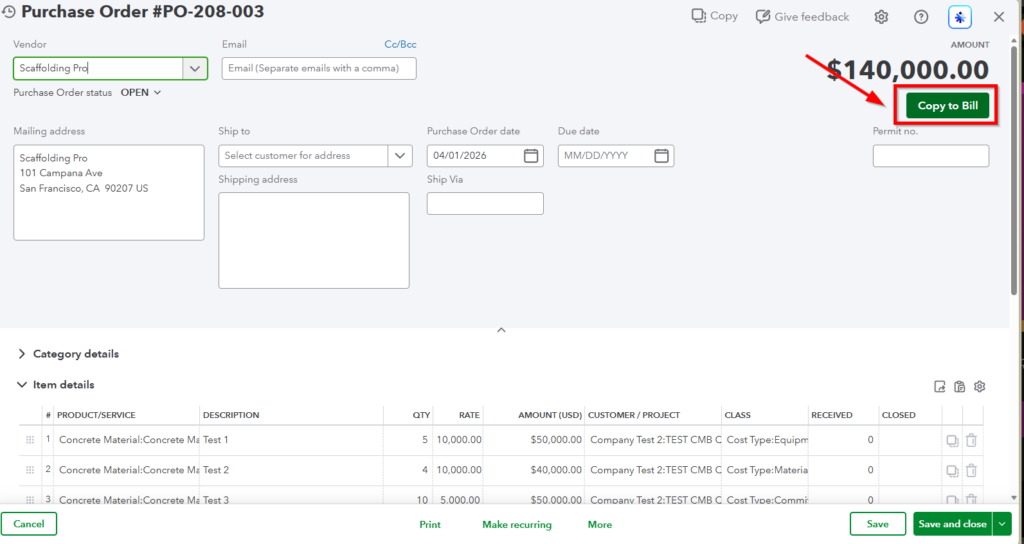Open the Vendor dropdown list
The image size is (1024, 544).
[194, 68]
